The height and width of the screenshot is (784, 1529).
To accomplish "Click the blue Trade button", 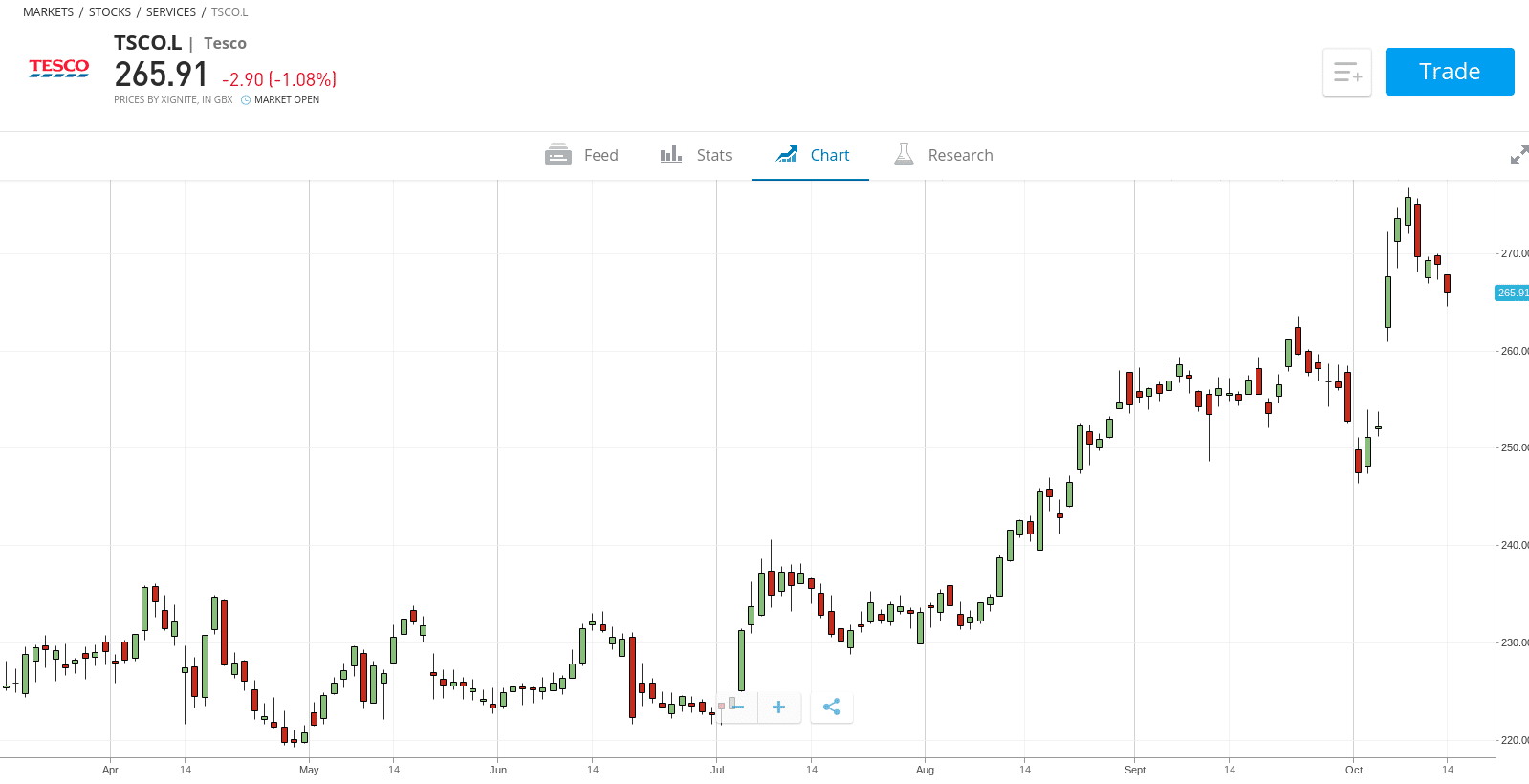I will click(1450, 72).
